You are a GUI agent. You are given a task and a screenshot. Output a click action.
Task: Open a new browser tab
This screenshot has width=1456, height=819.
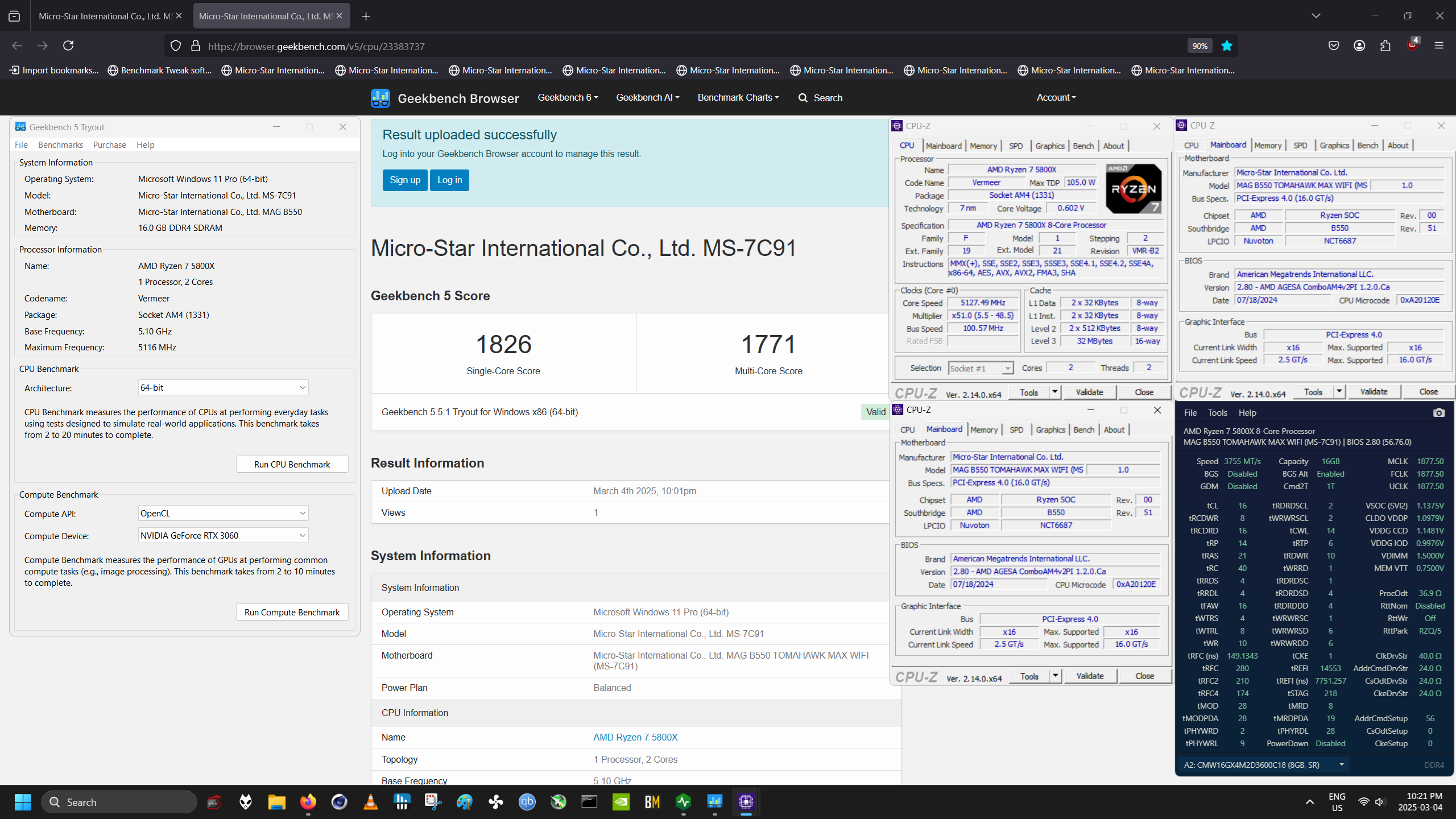[366, 16]
